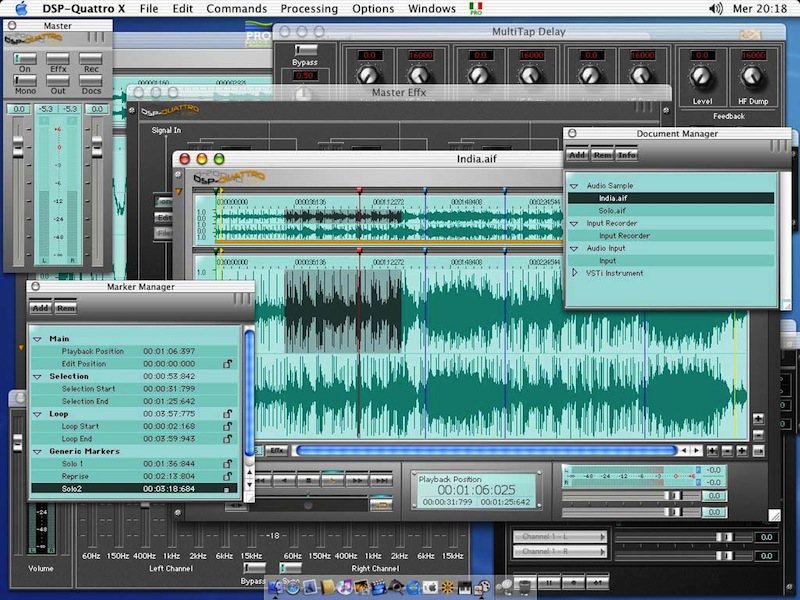Viewport: 800px width, 600px height.
Task: Click the lock icon beside Loop Start
Action: tap(228, 426)
